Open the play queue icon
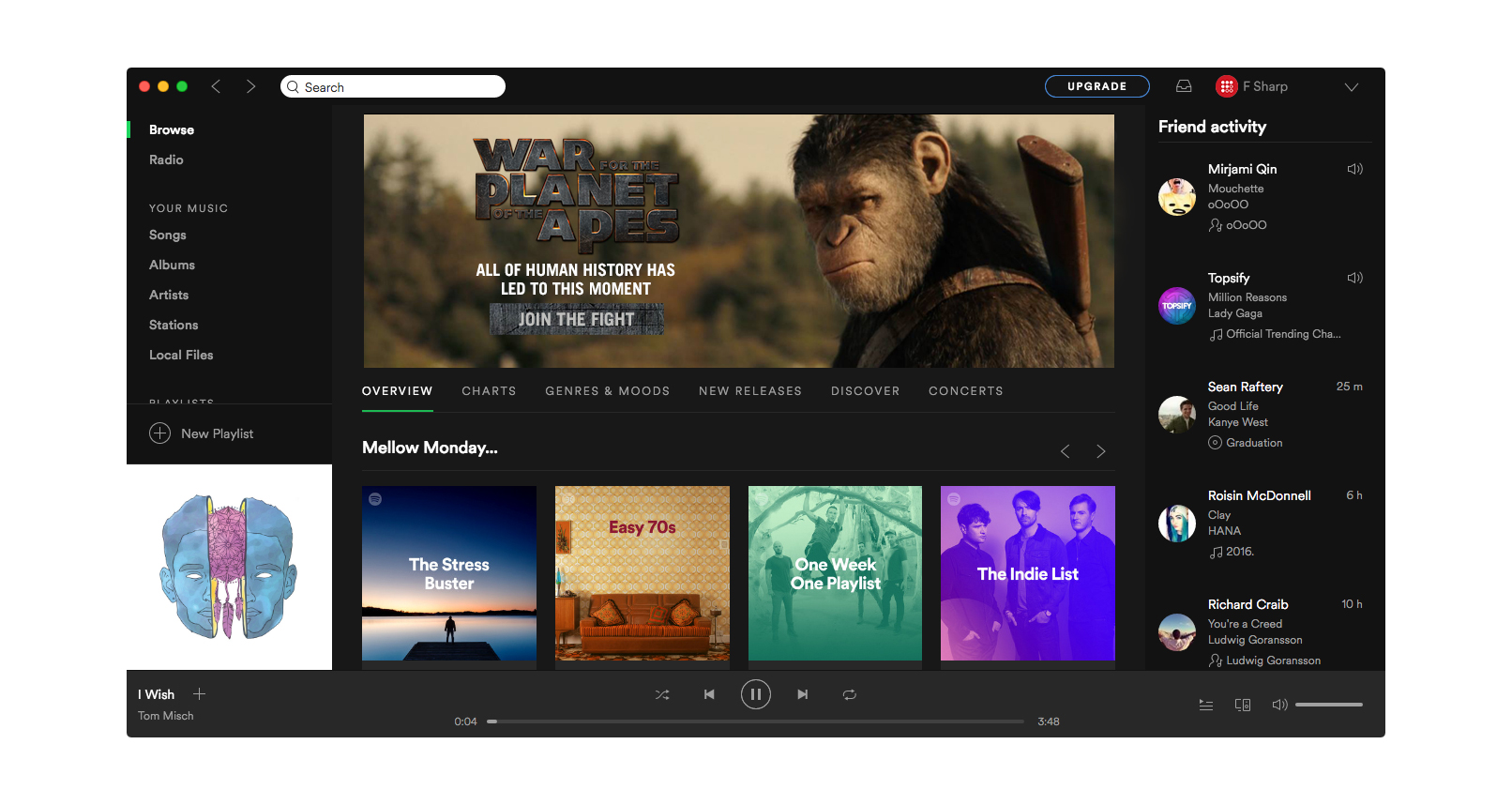 [1206, 705]
